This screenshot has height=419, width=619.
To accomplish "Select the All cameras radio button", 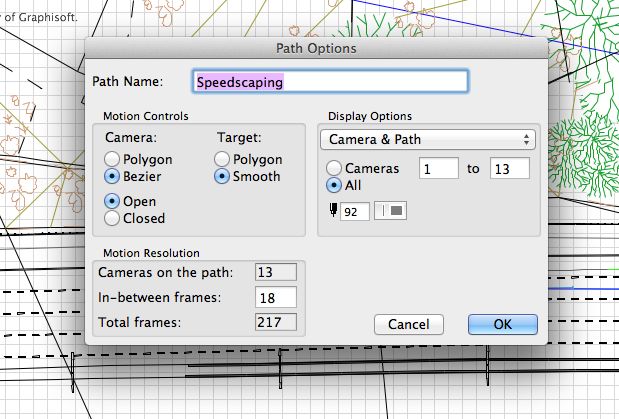I will pos(334,185).
